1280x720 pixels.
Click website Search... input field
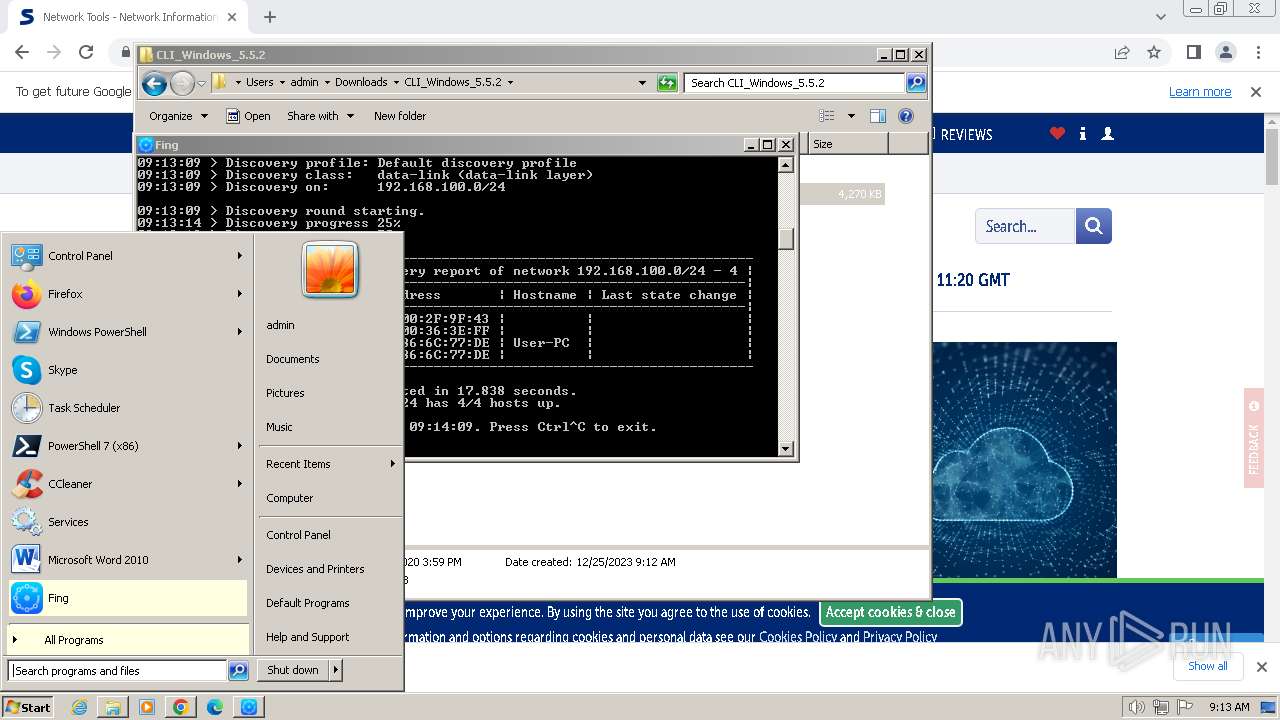(1025, 226)
